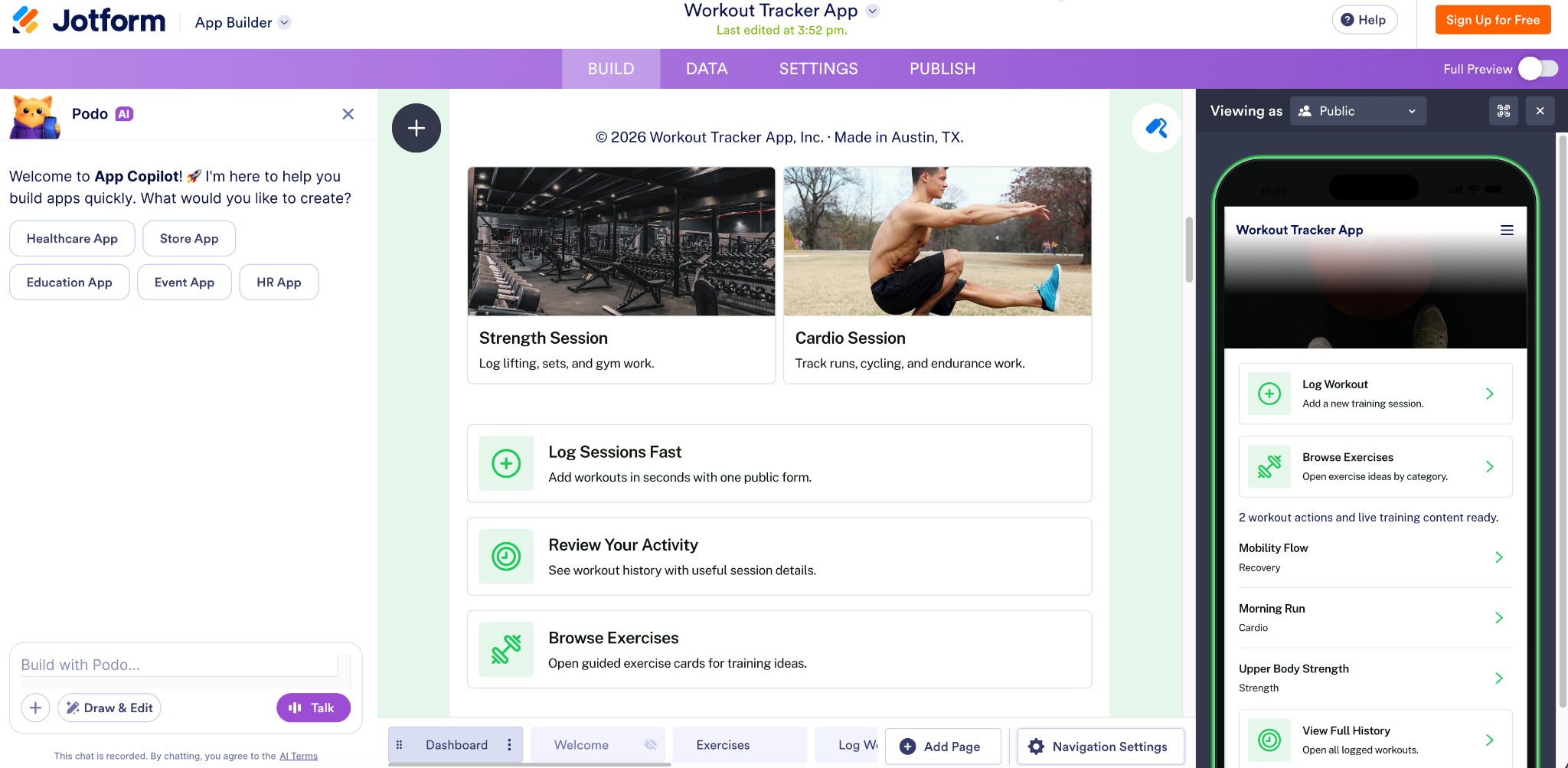Choose the Healthcare App suggestion

[x=72, y=239]
